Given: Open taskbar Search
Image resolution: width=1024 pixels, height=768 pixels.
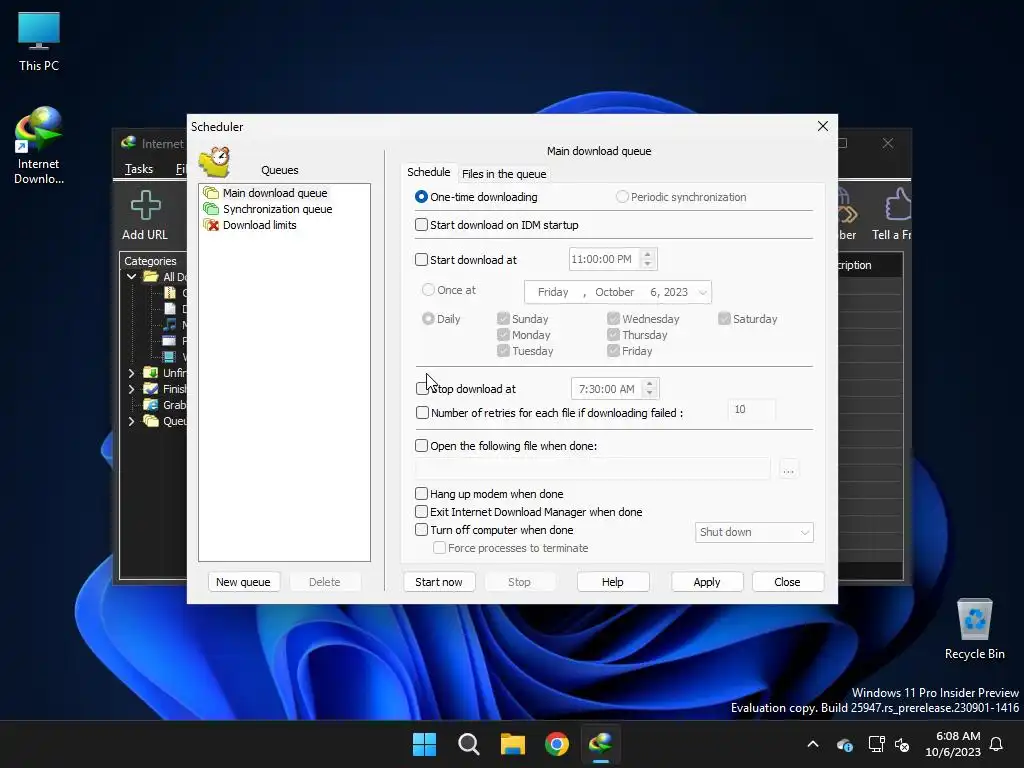Looking at the screenshot, I should pos(468,744).
